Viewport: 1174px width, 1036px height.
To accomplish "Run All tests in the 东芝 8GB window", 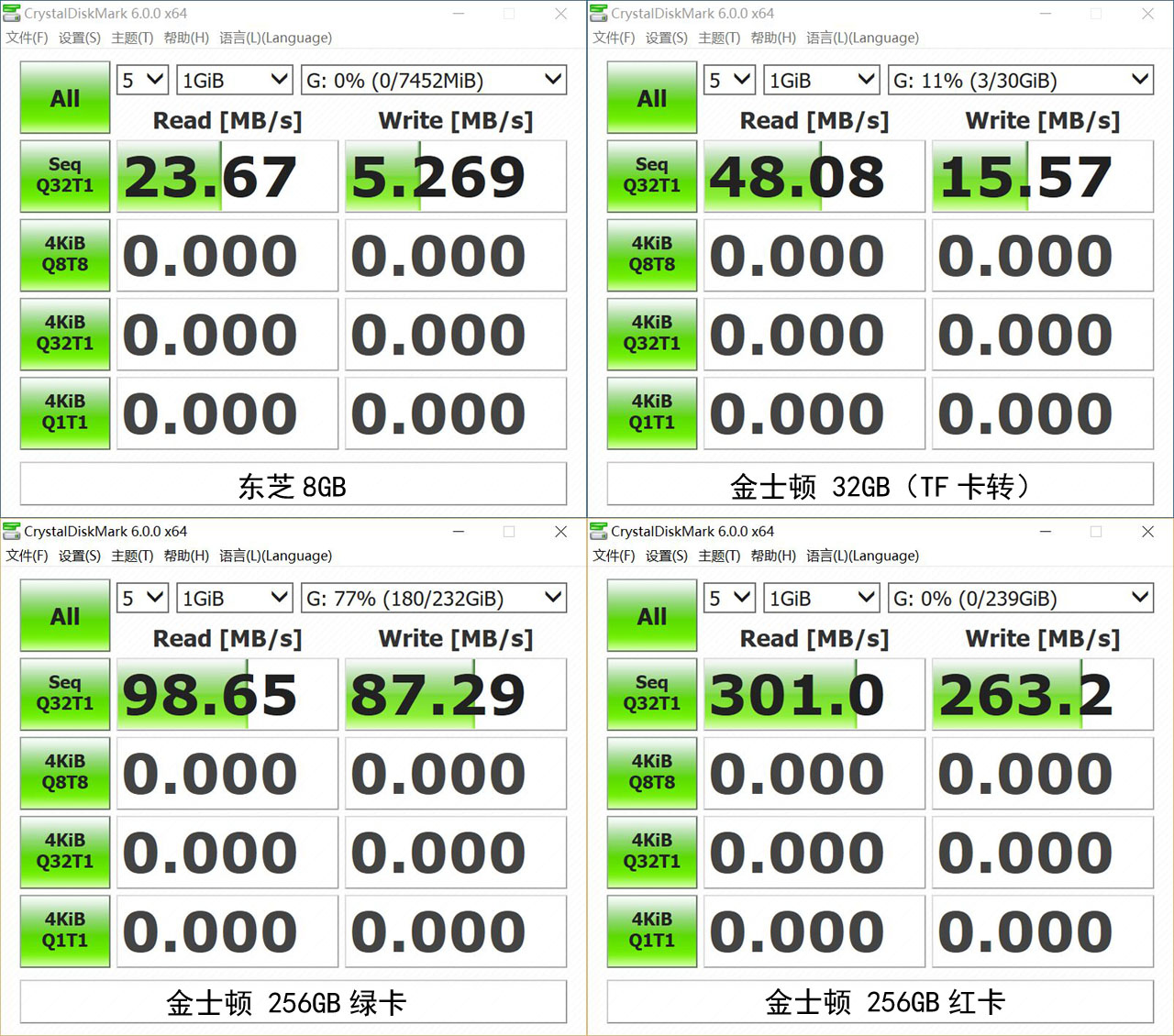I will click(65, 98).
